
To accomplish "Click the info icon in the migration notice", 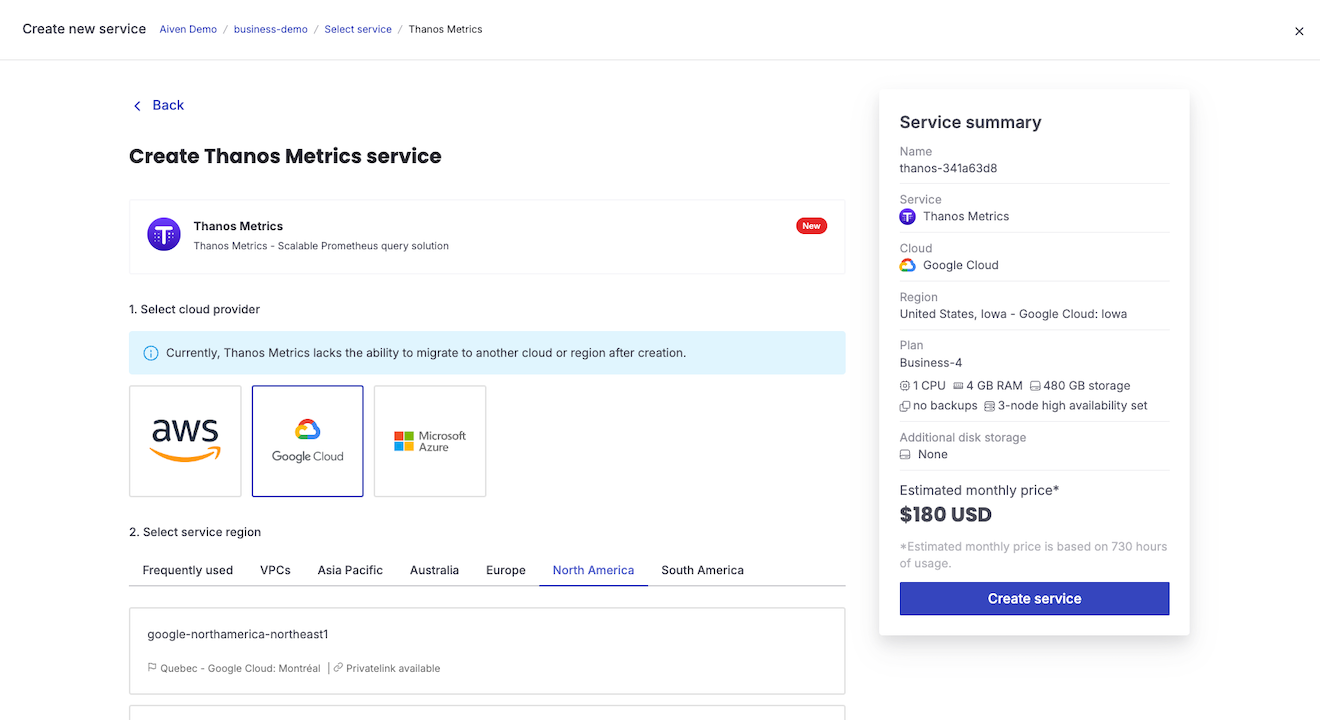I will (x=151, y=353).
